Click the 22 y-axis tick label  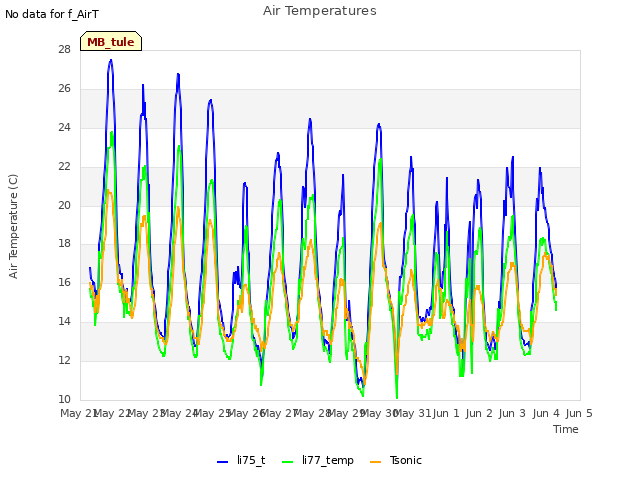64,167
